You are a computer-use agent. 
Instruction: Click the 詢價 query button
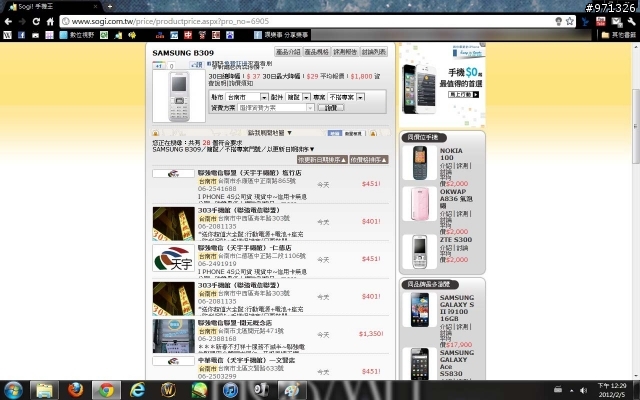331,108
